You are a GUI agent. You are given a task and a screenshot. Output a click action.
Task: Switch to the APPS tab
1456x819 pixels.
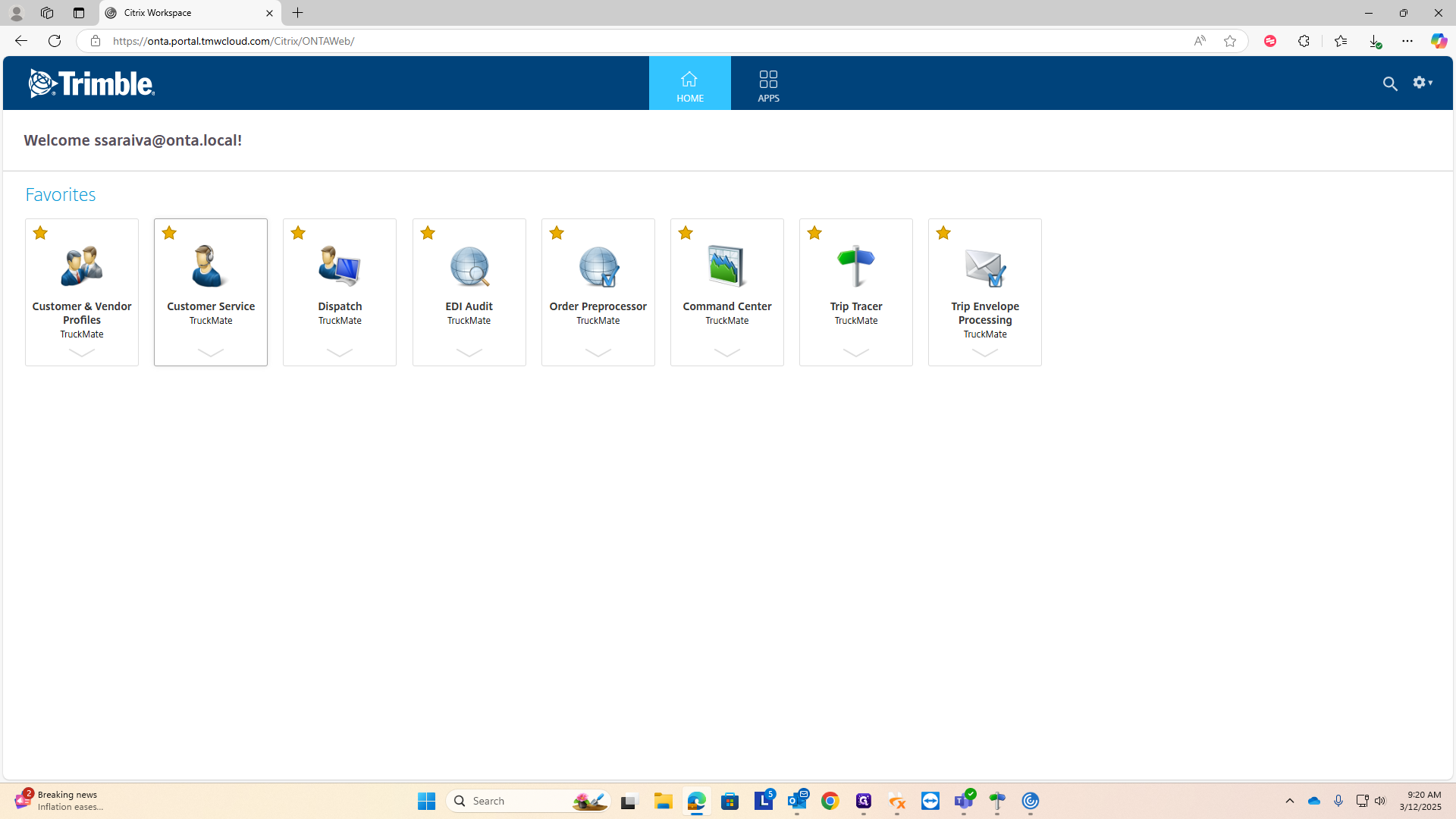tap(768, 85)
